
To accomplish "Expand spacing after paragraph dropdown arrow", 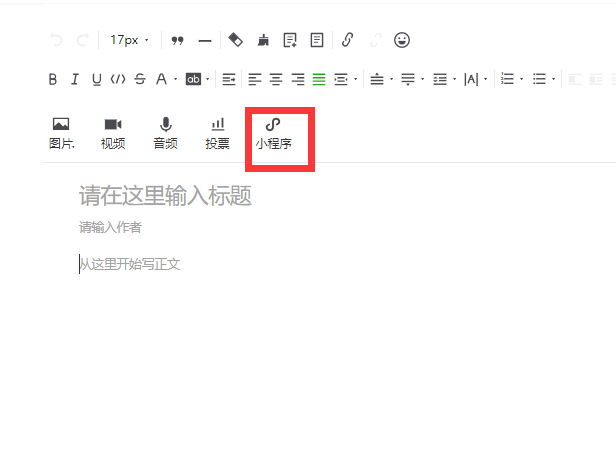I will pyautogui.click(x=423, y=79).
